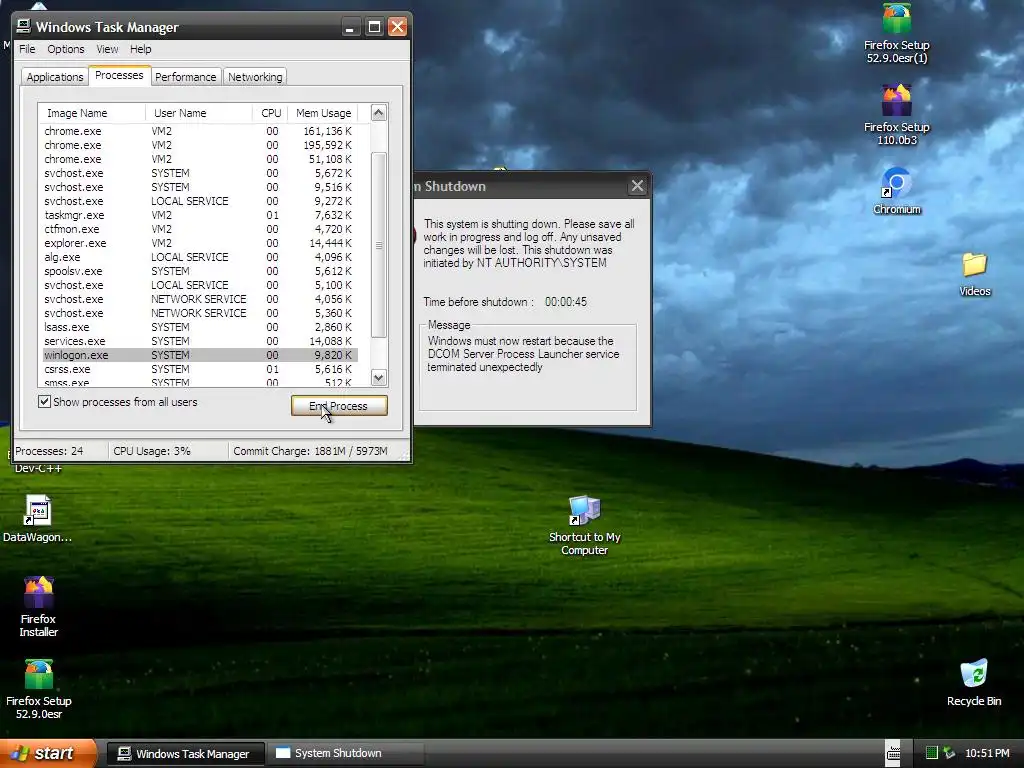Open Firefox Setup 52.9.0esr(1) desktop icon
The width and height of the screenshot is (1024, 768).
(897, 33)
